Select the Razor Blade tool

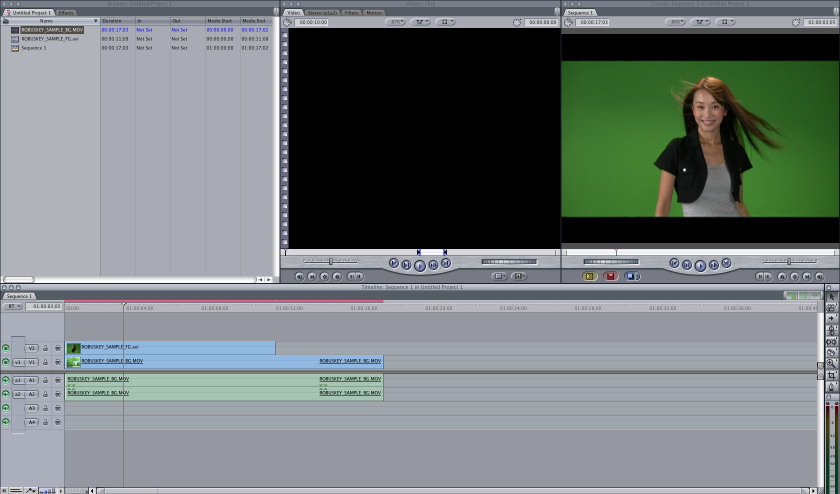831,353
